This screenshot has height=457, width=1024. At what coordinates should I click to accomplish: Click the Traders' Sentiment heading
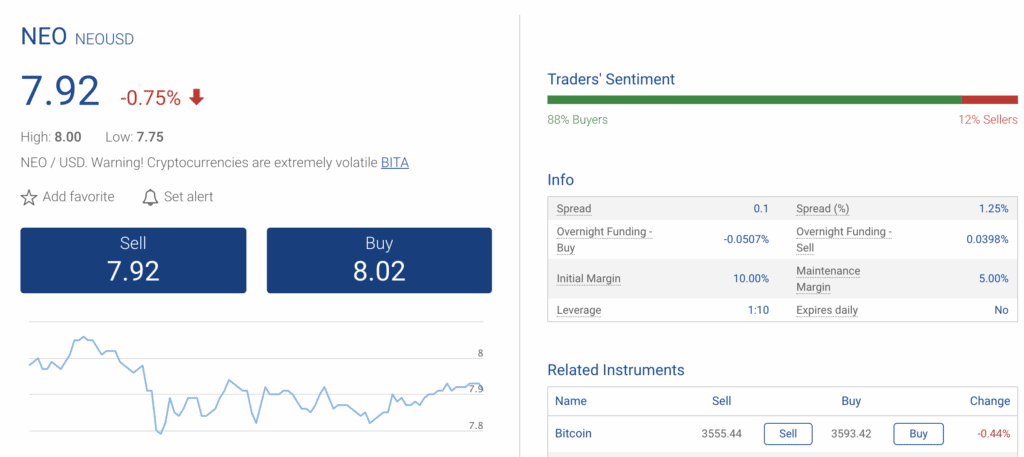tap(611, 80)
